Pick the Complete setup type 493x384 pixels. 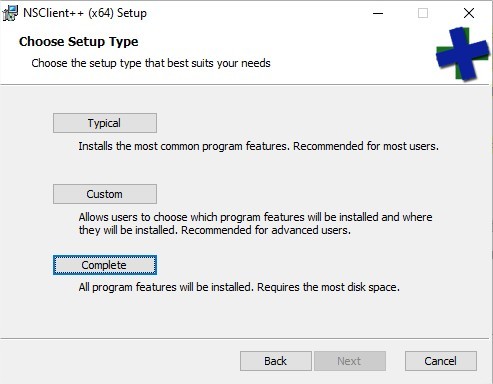click(x=105, y=265)
